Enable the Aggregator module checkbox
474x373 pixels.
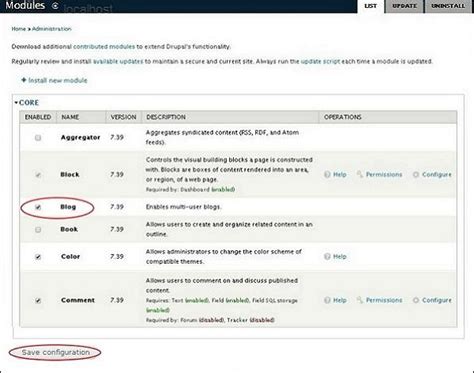38,137
